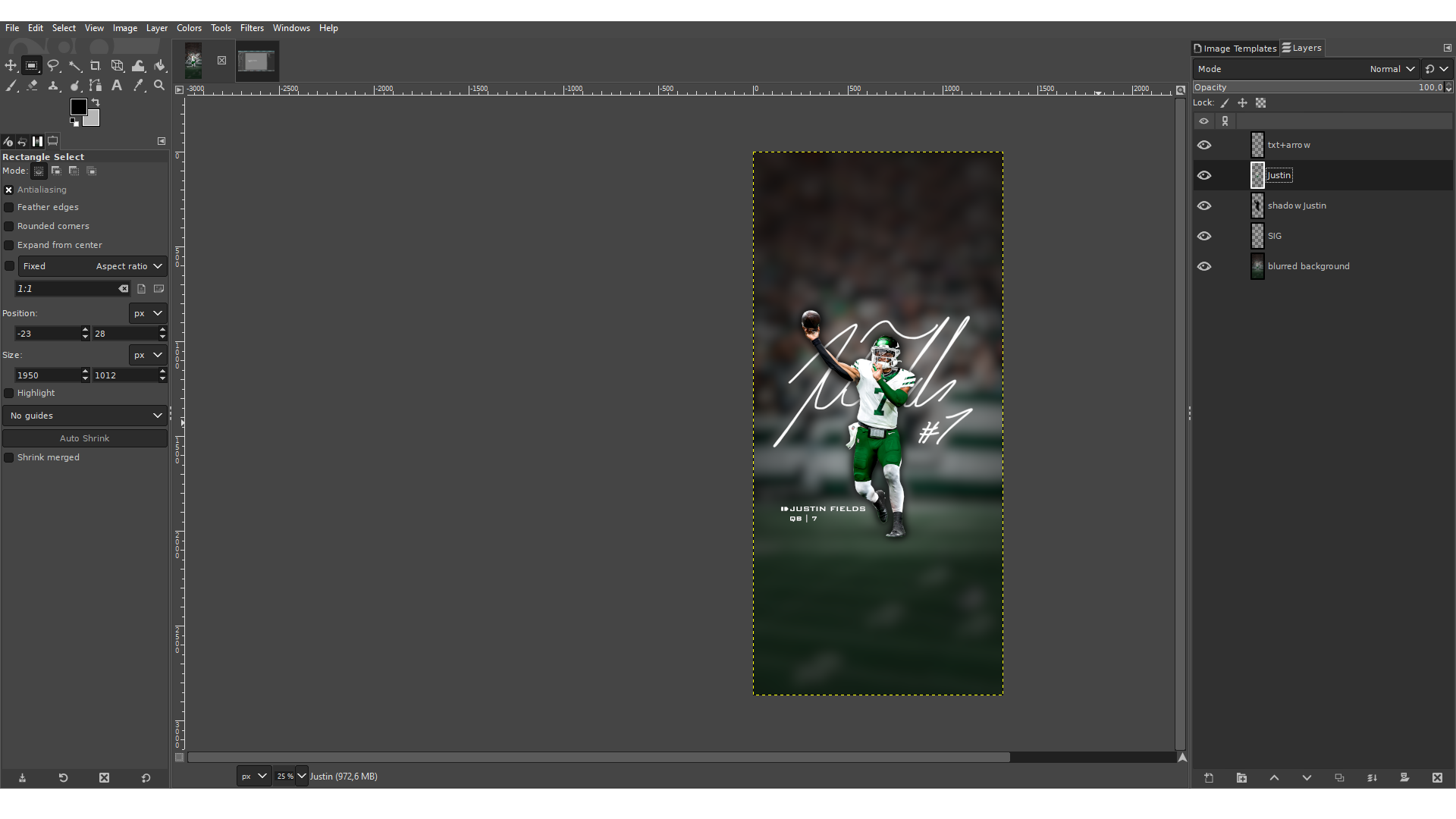Image resolution: width=1456 pixels, height=819 pixels.
Task: Hide the shadow Justin layer
Action: coord(1204,206)
